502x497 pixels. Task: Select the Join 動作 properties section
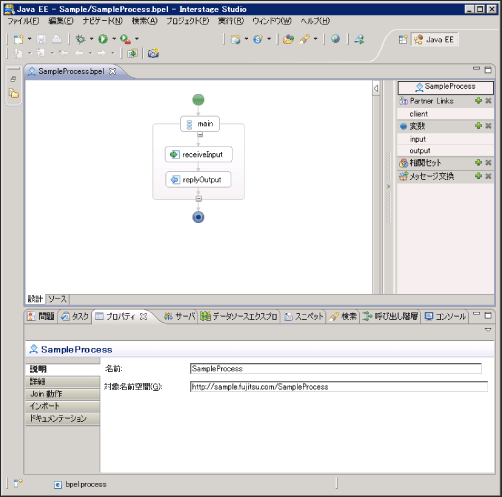click(63, 394)
